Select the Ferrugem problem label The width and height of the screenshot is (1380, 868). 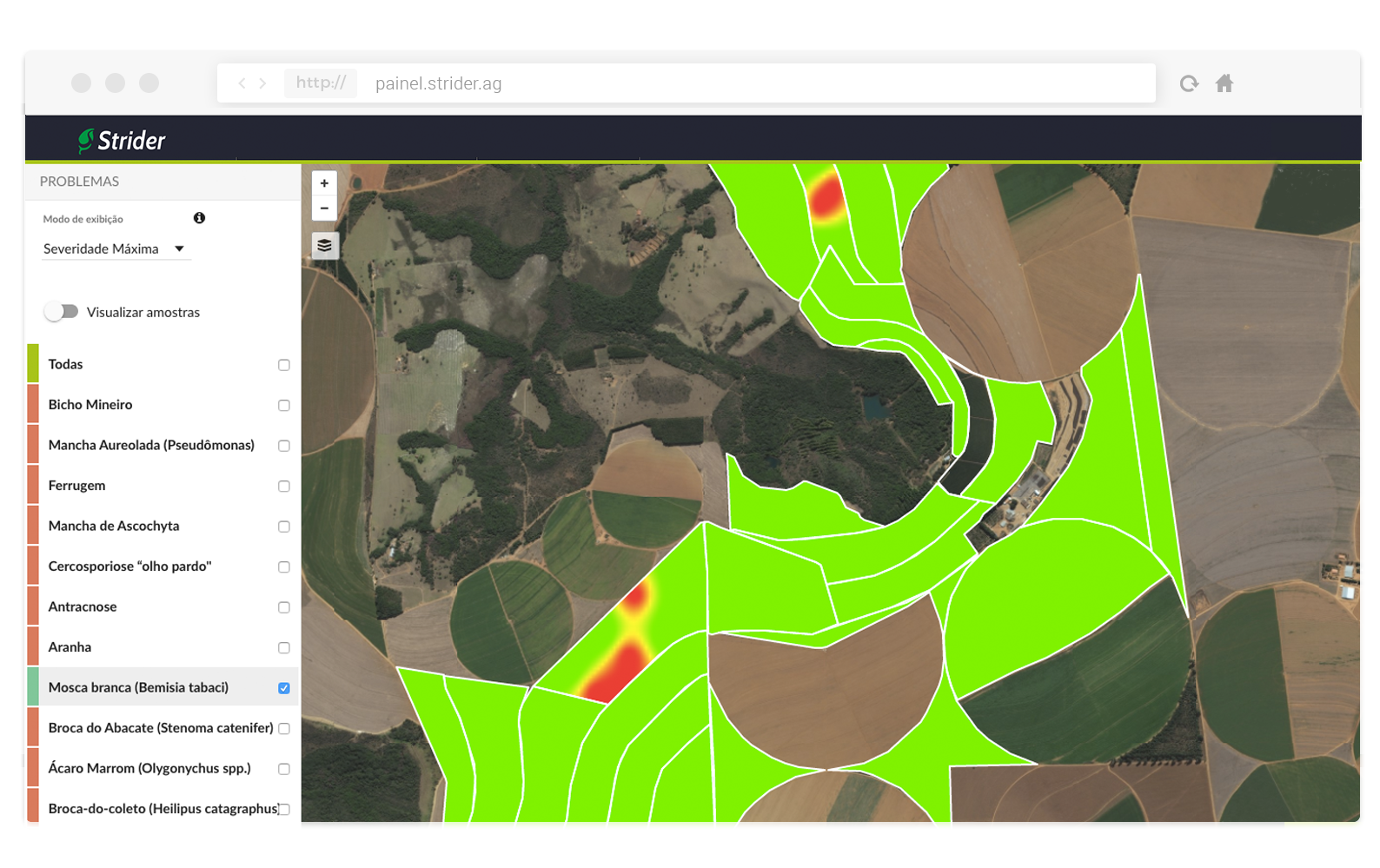(76, 486)
